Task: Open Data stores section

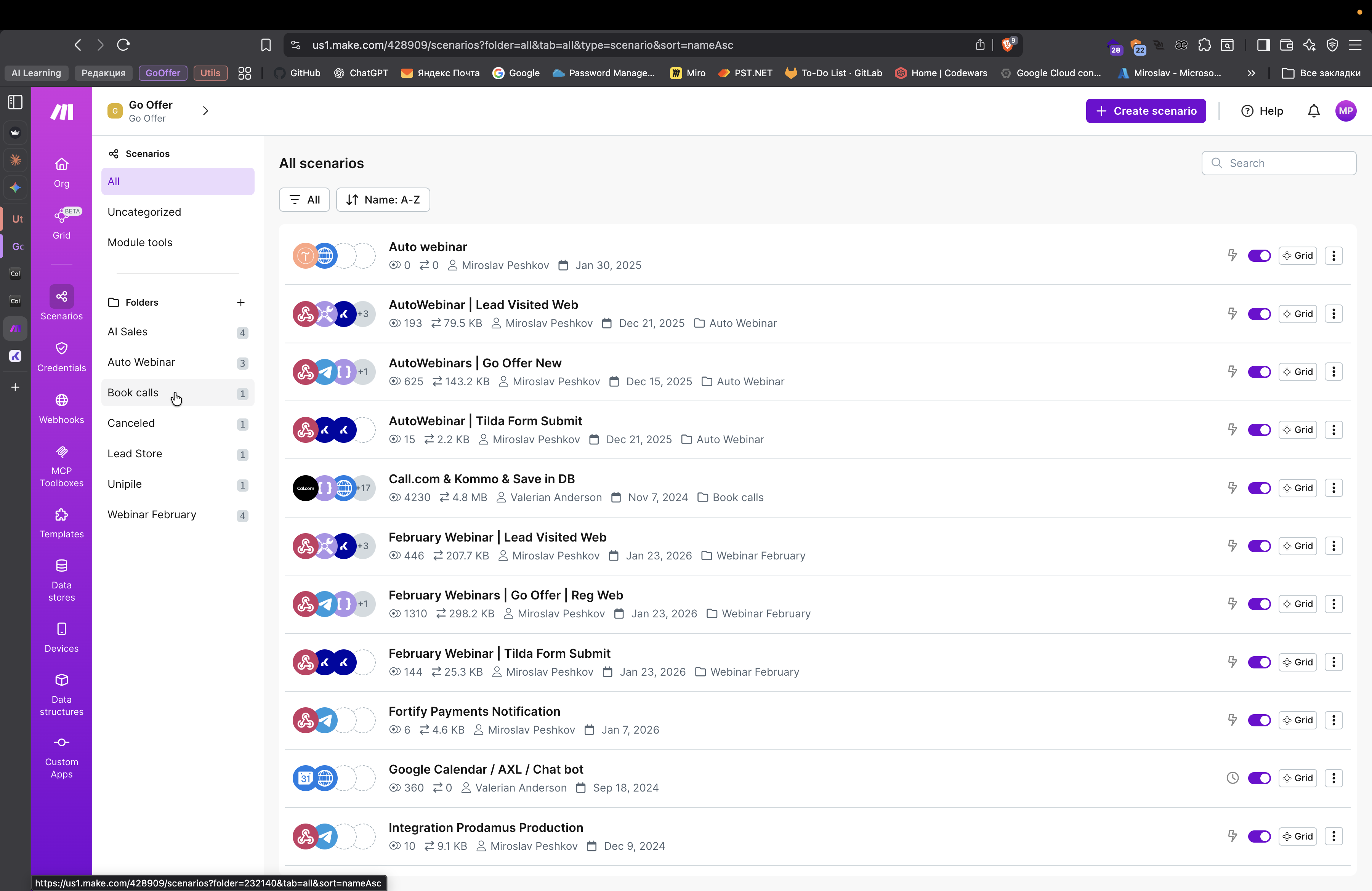Action: click(61, 579)
